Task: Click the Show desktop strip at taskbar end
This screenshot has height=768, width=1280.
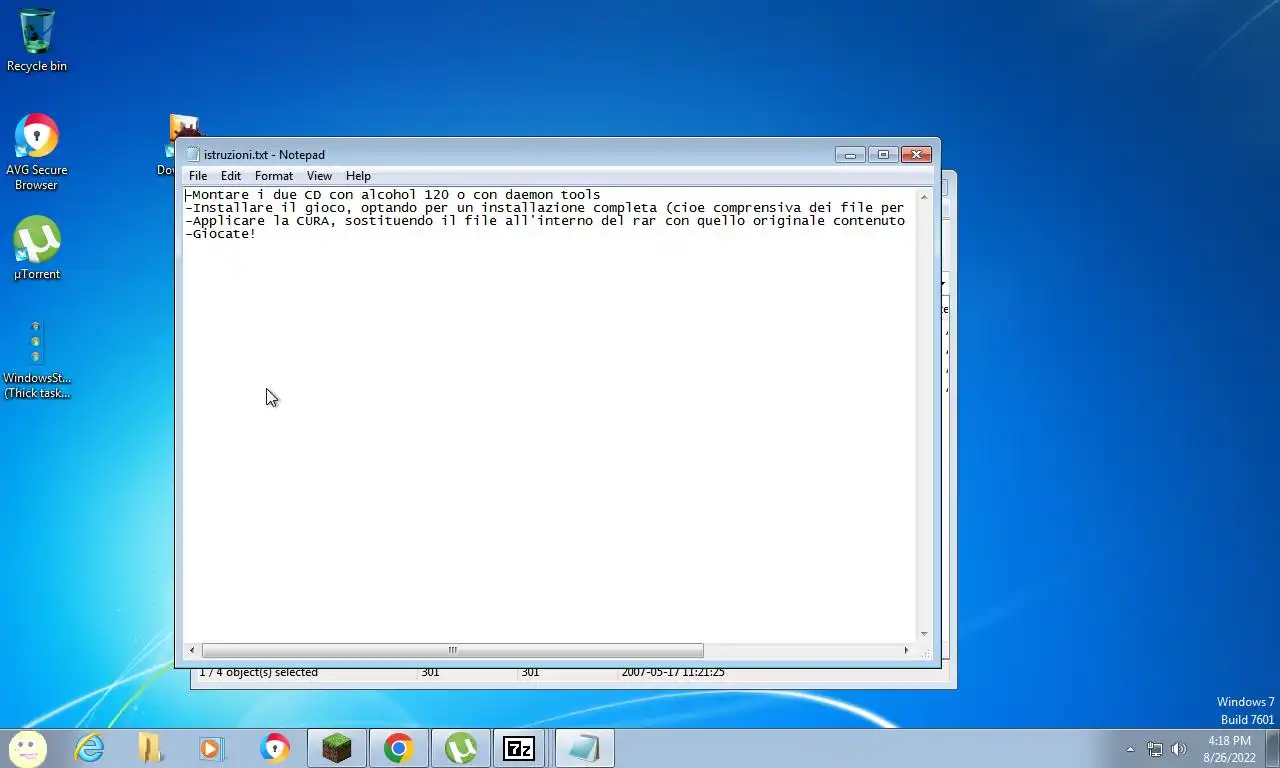Action: (x=1272, y=748)
